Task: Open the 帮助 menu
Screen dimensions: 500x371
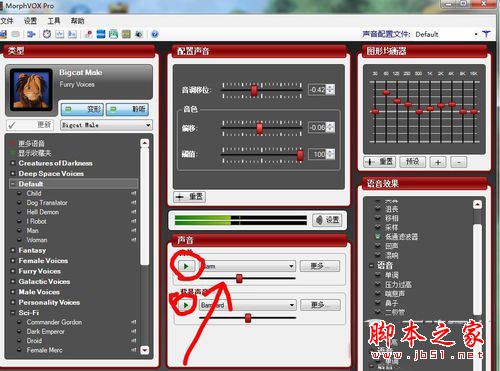Action: point(77,21)
